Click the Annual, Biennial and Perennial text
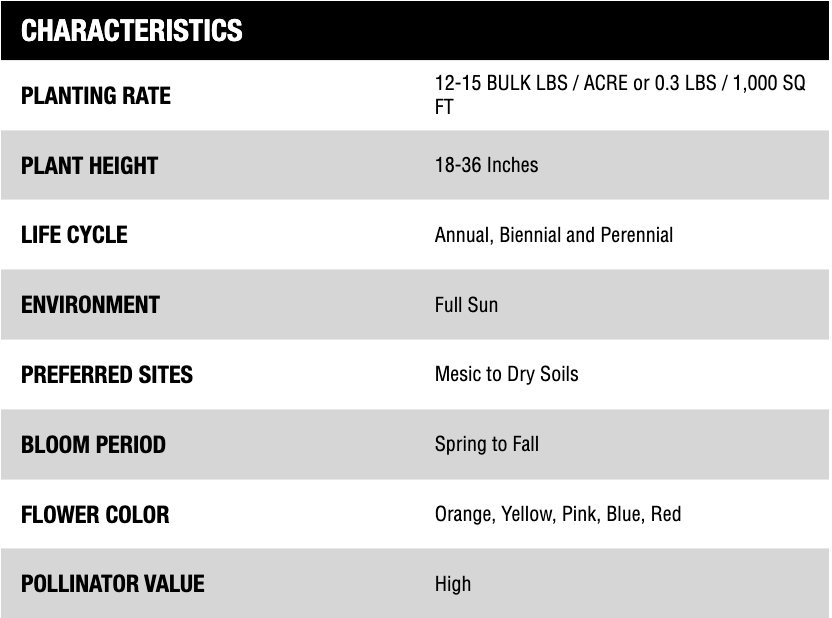Image resolution: width=832 pixels, height=618 pixels. point(553,235)
